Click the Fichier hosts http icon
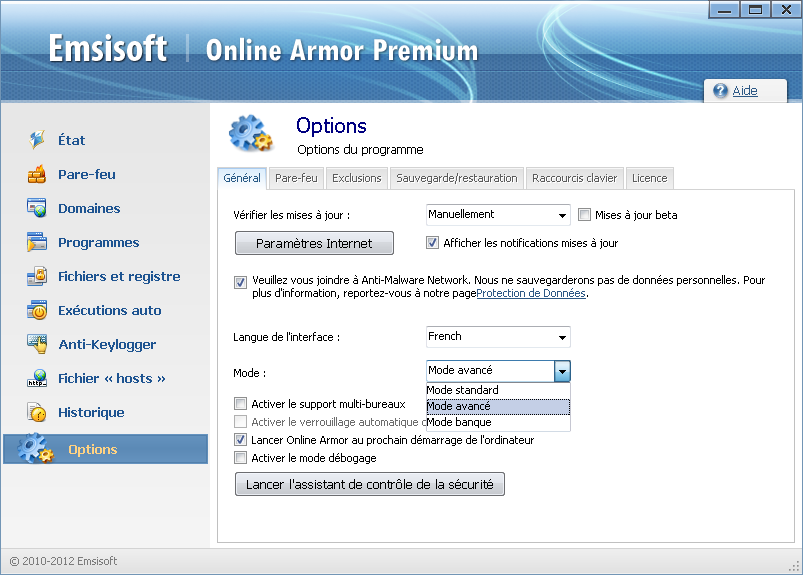This screenshot has width=803, height=575. tap(37, 378)
